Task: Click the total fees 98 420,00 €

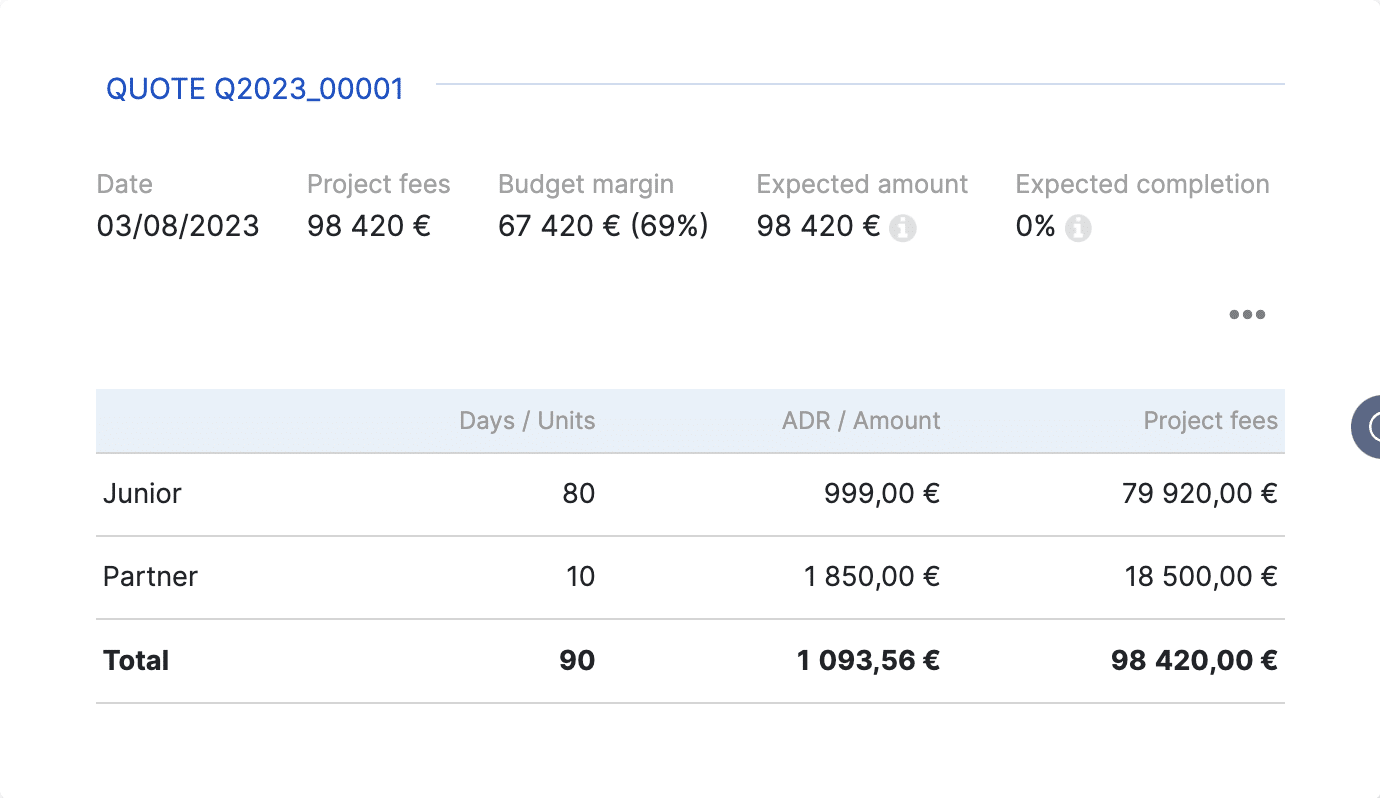Action: click(1194, 661)
